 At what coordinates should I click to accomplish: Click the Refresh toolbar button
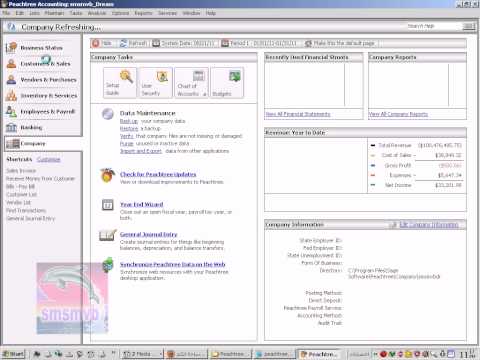coord(133,43)
